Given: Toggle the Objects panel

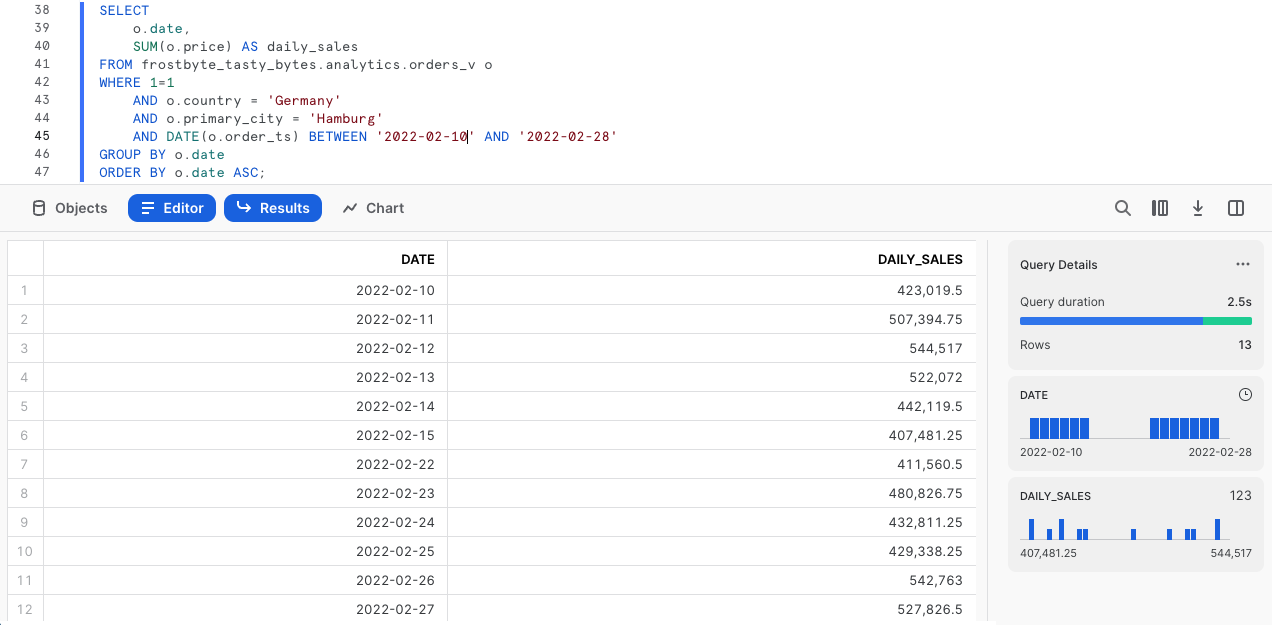Looking at the screenshot, I should pos(70,208).
